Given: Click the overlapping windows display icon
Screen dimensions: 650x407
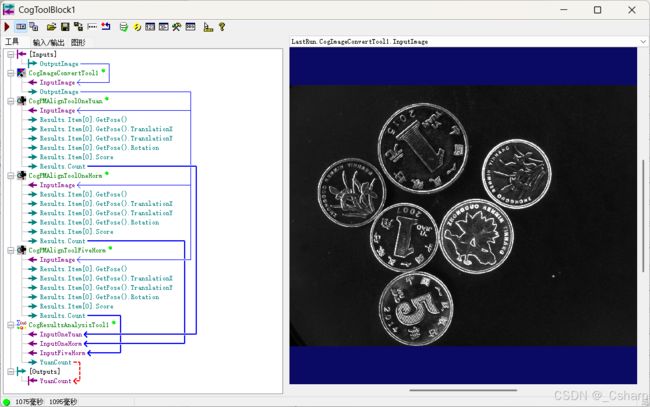Looking at the screenshot, I should point(34,27).
